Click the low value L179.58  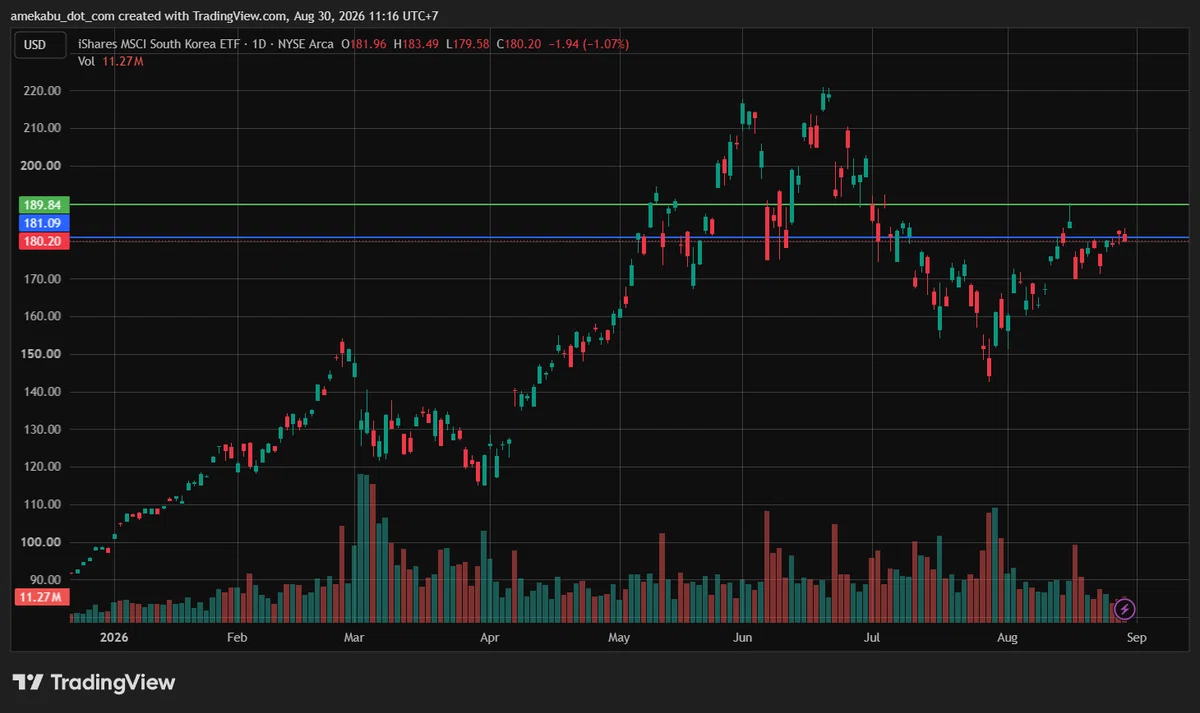point(467,44)
